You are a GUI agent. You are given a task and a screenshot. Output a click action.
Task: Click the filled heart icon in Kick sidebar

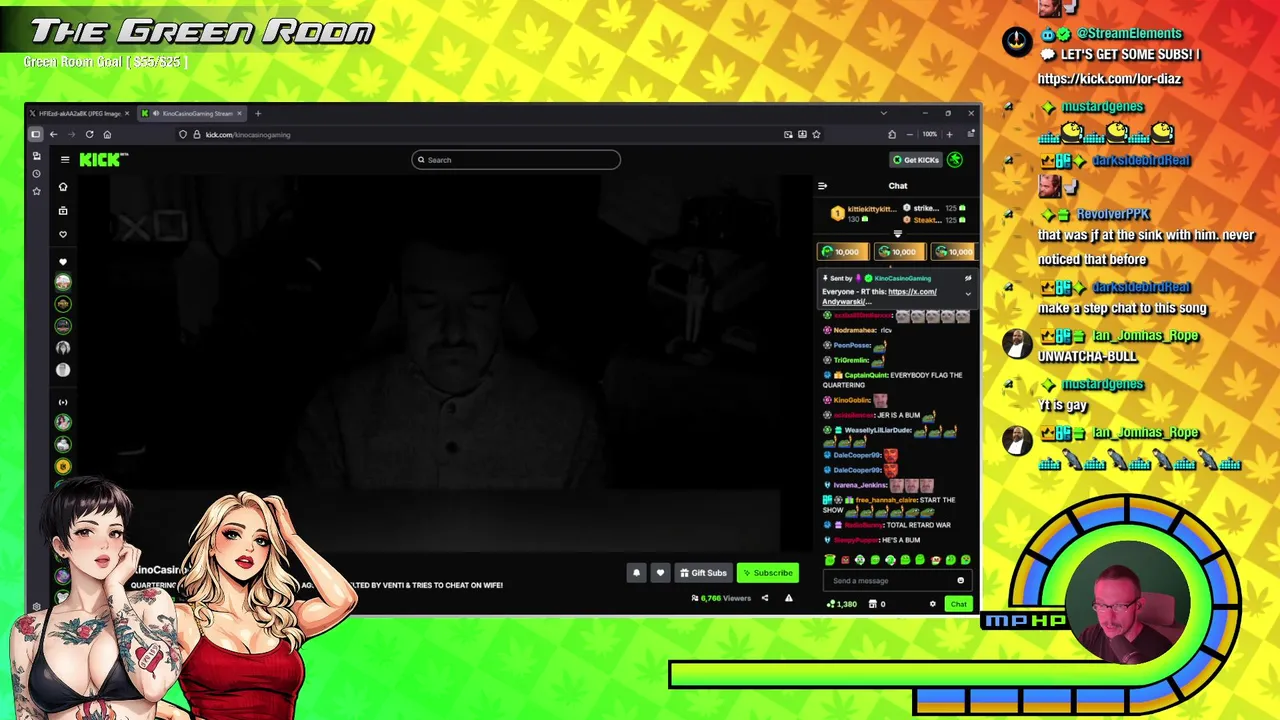coord(63,263)
